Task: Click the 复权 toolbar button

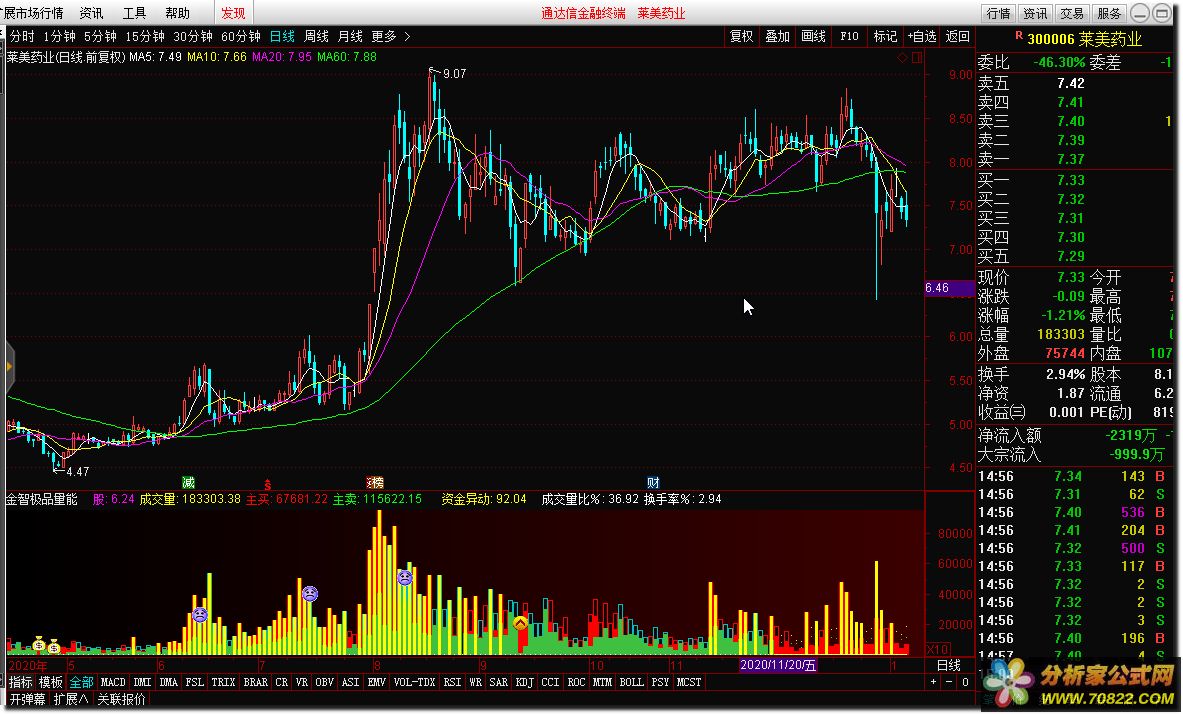Action: (x=742, y=36)
